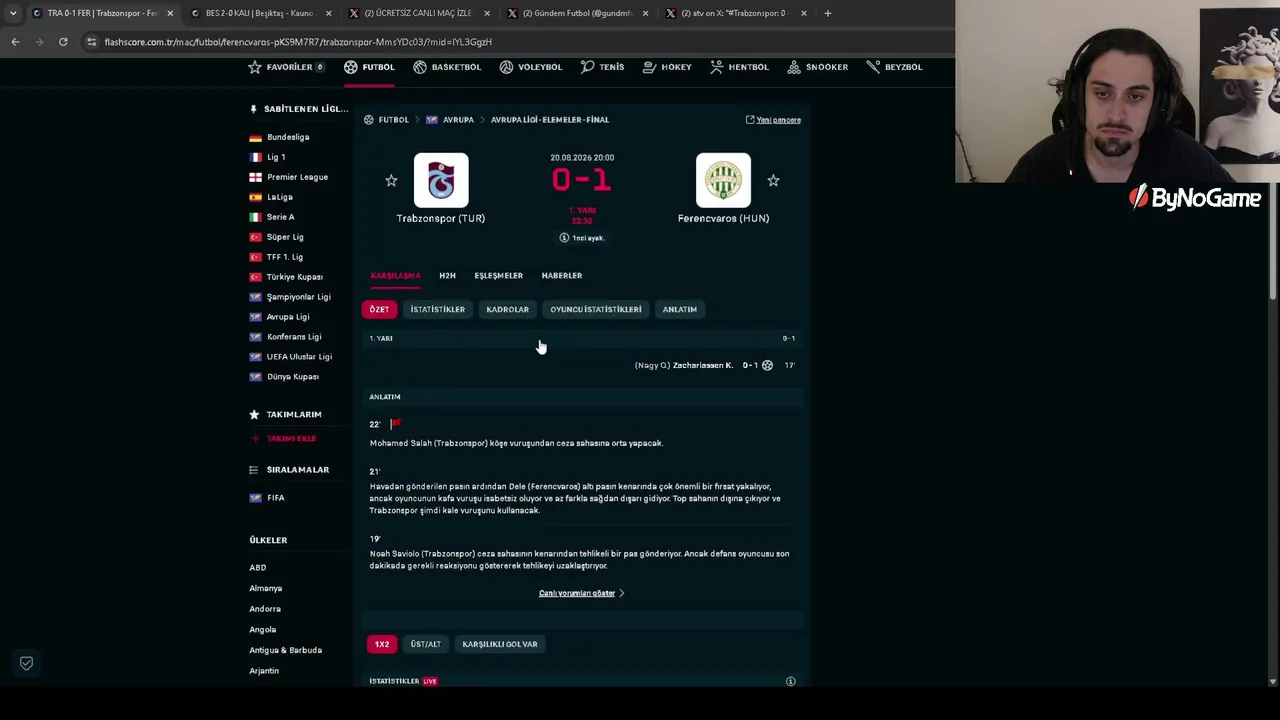
Task: Open the Ferencvaros team logo
Action: pos(723,180)
